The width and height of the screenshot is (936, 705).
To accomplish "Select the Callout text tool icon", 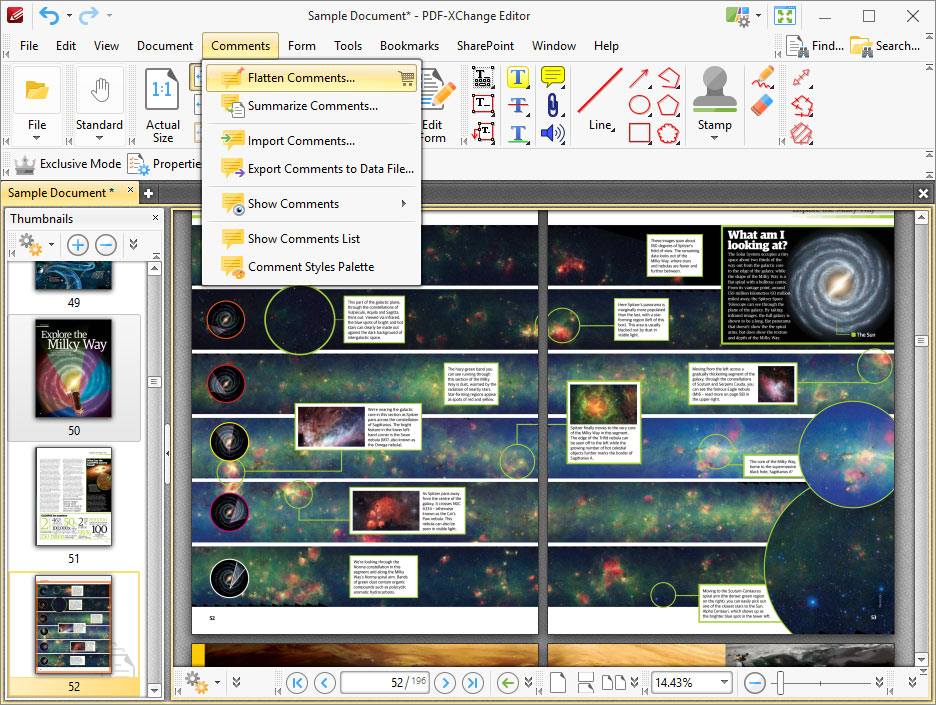I will click(482, 133).
